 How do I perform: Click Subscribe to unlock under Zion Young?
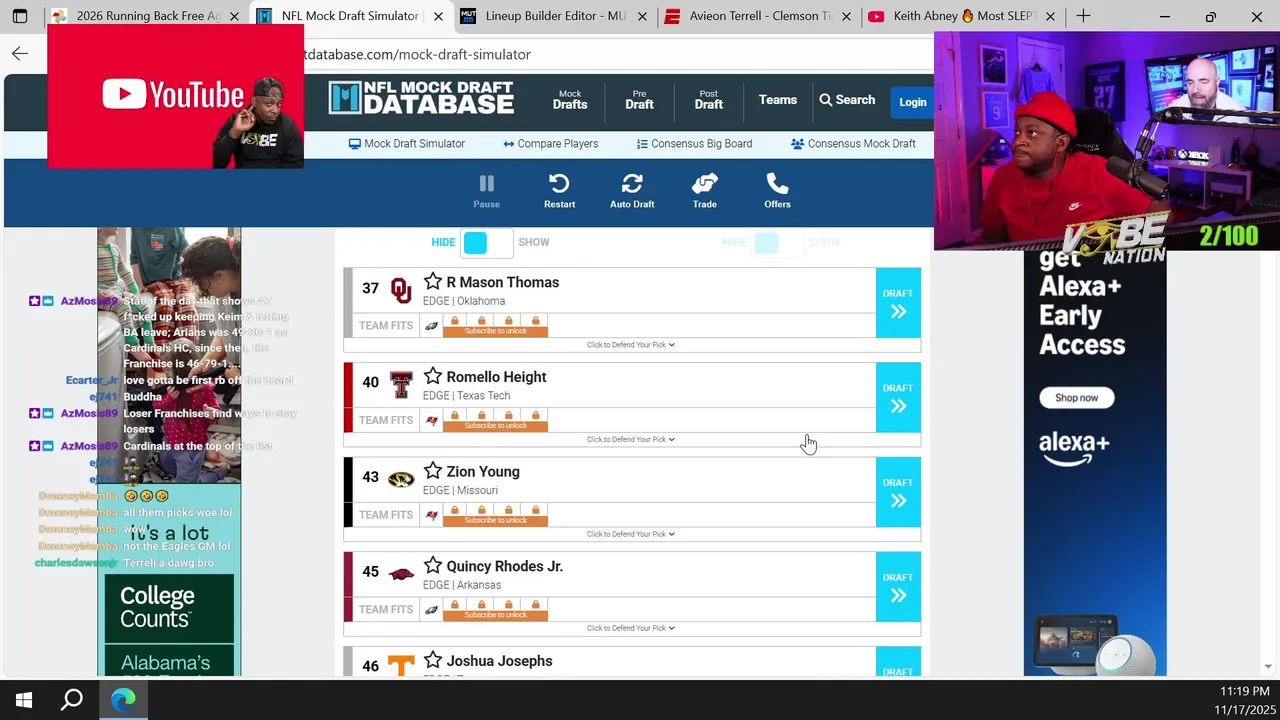pyautogui.click(x=495, y=520)
